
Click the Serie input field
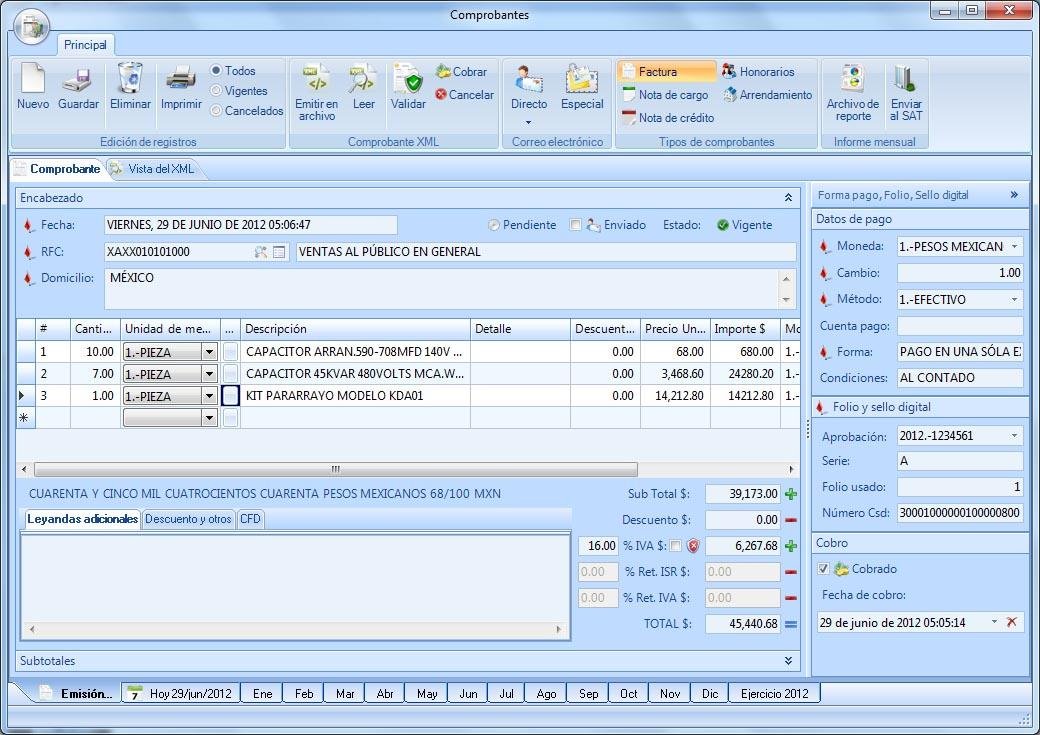959,461
